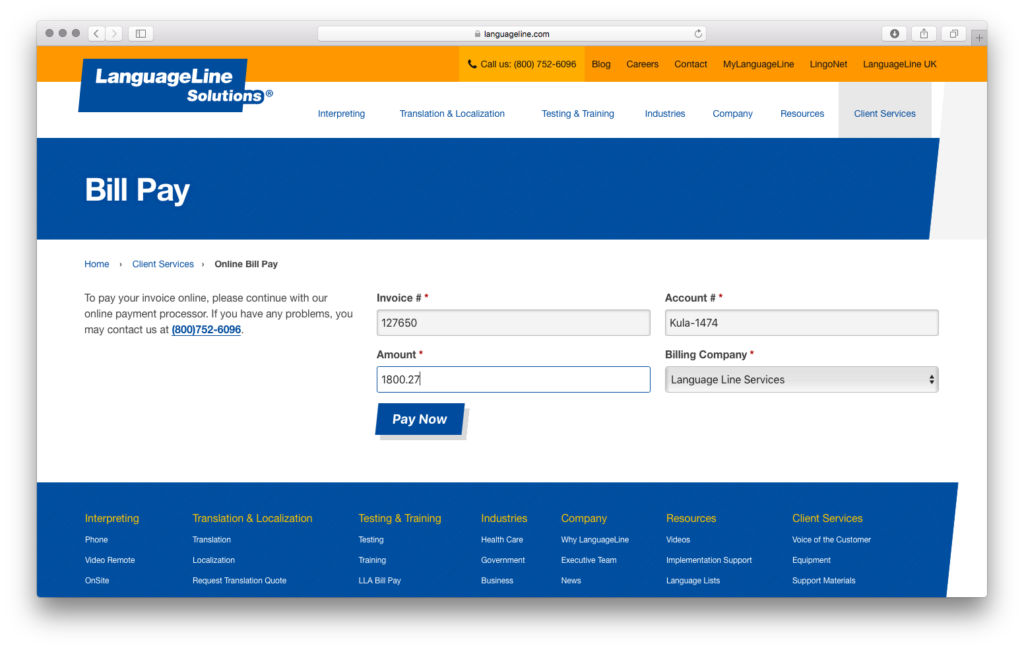Screen dimensions: 1024x650
Task: Open Request Translation Quote footer link
Action: 239,580
